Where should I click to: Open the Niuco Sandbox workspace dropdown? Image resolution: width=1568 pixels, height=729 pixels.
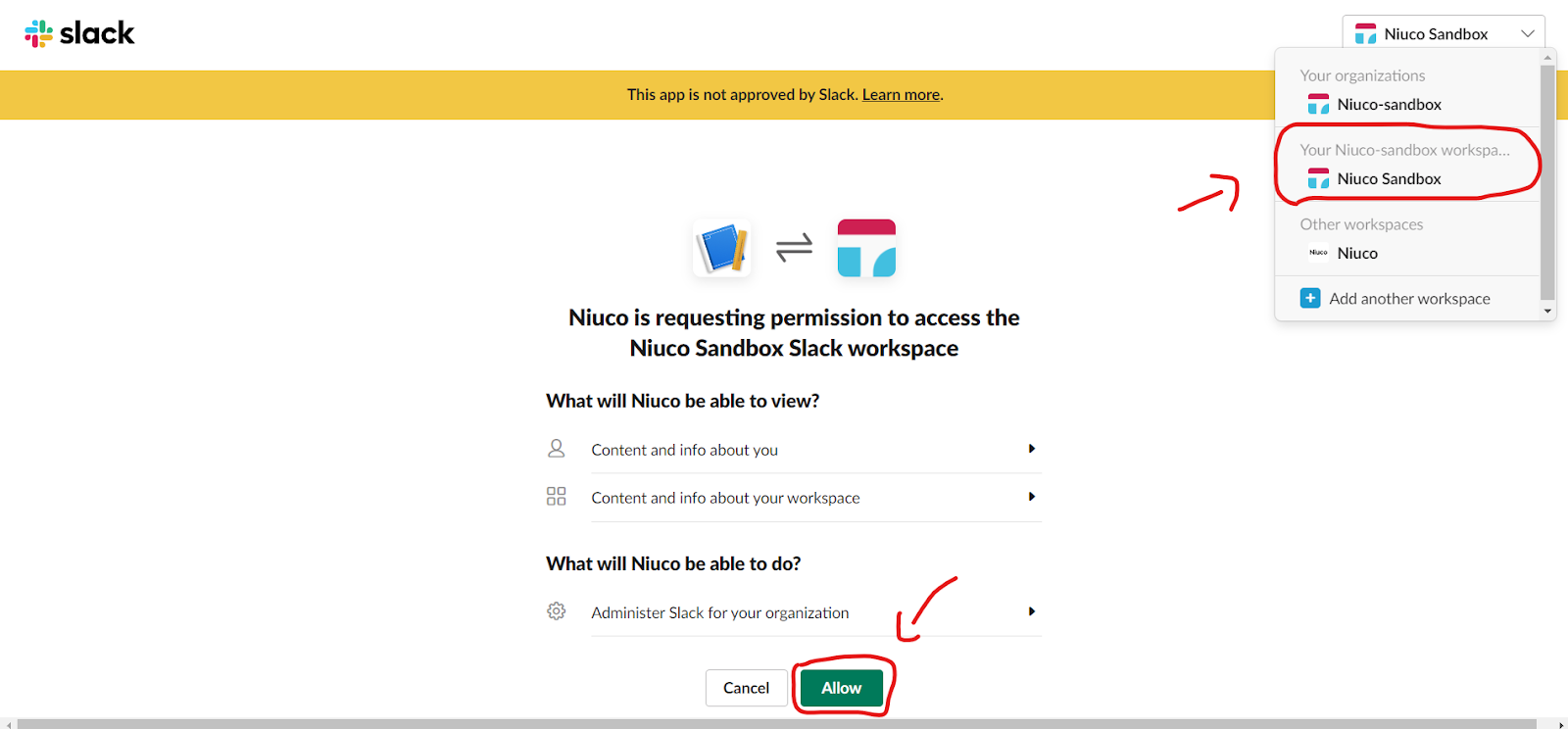[1444, 33]
